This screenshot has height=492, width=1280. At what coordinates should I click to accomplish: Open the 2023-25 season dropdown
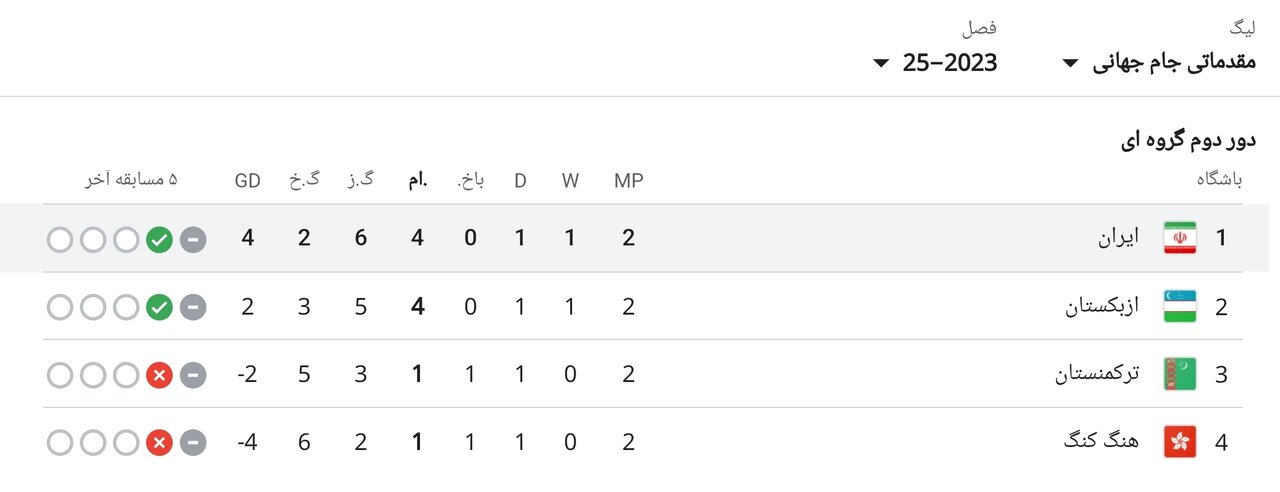pos(949,63)
